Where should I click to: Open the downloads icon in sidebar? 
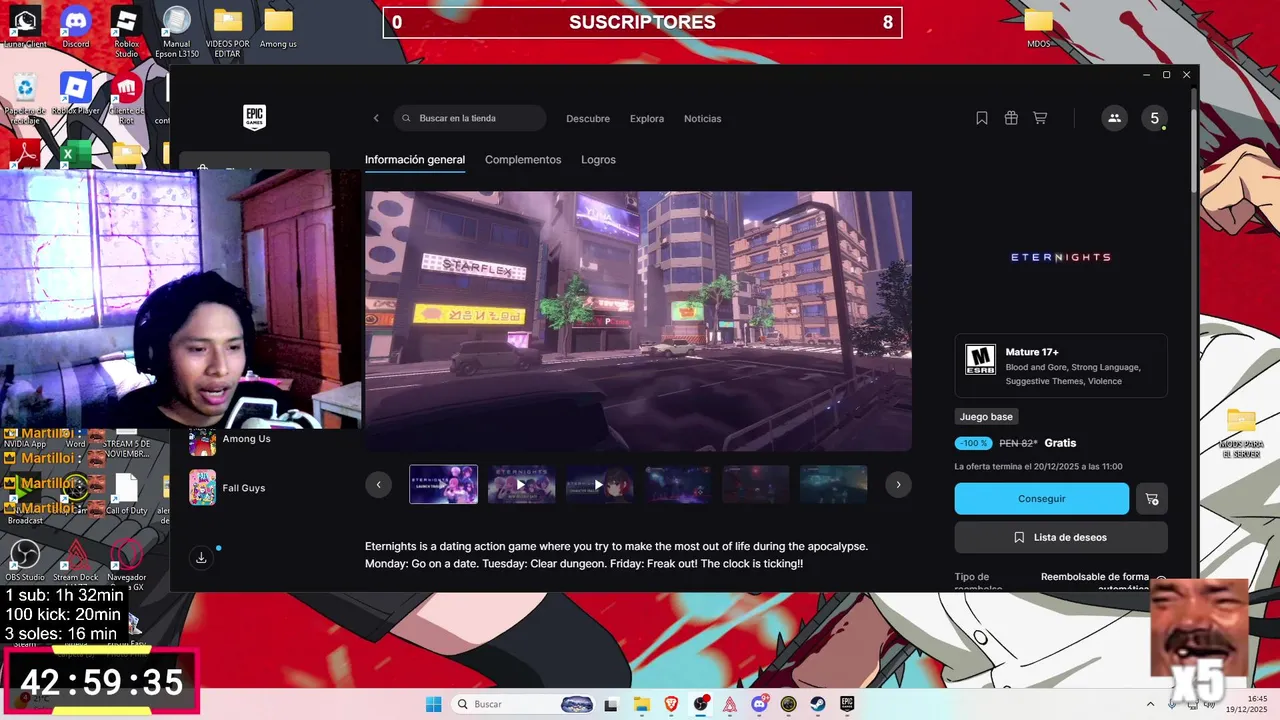coord(201,557)
